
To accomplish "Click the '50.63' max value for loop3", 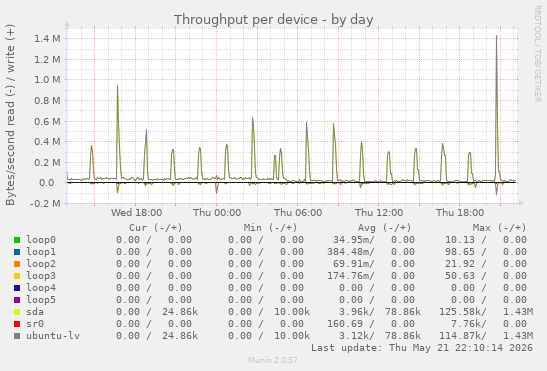I will tap(460, 276).
